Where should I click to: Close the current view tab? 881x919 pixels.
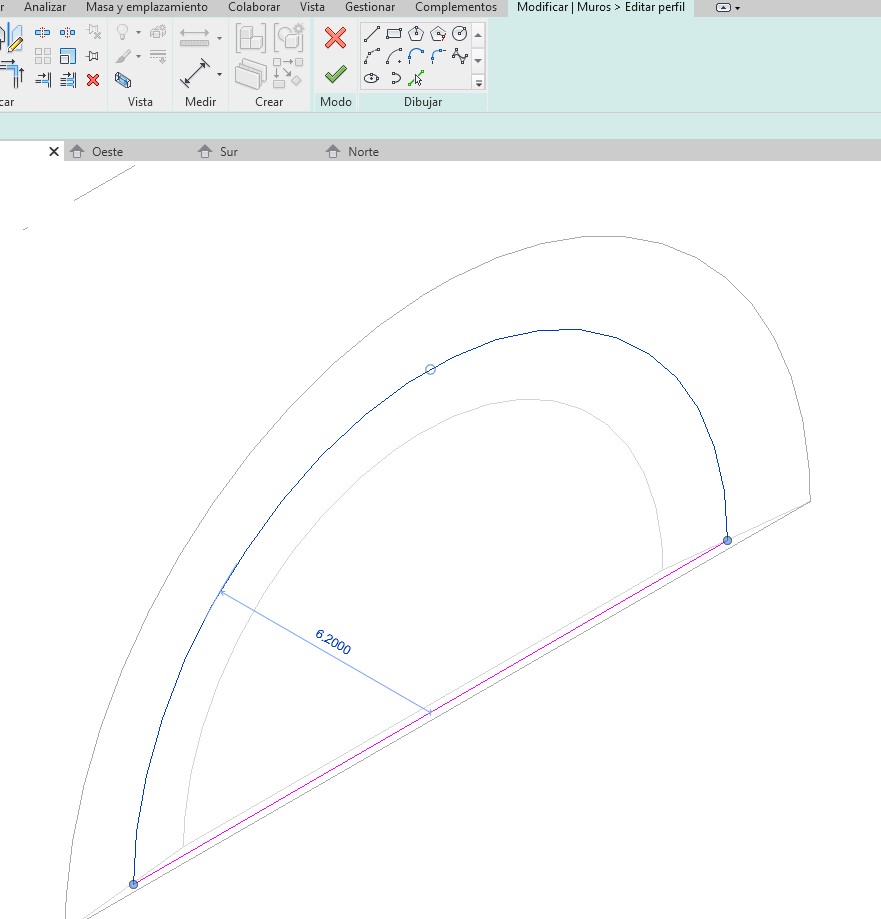54,152
